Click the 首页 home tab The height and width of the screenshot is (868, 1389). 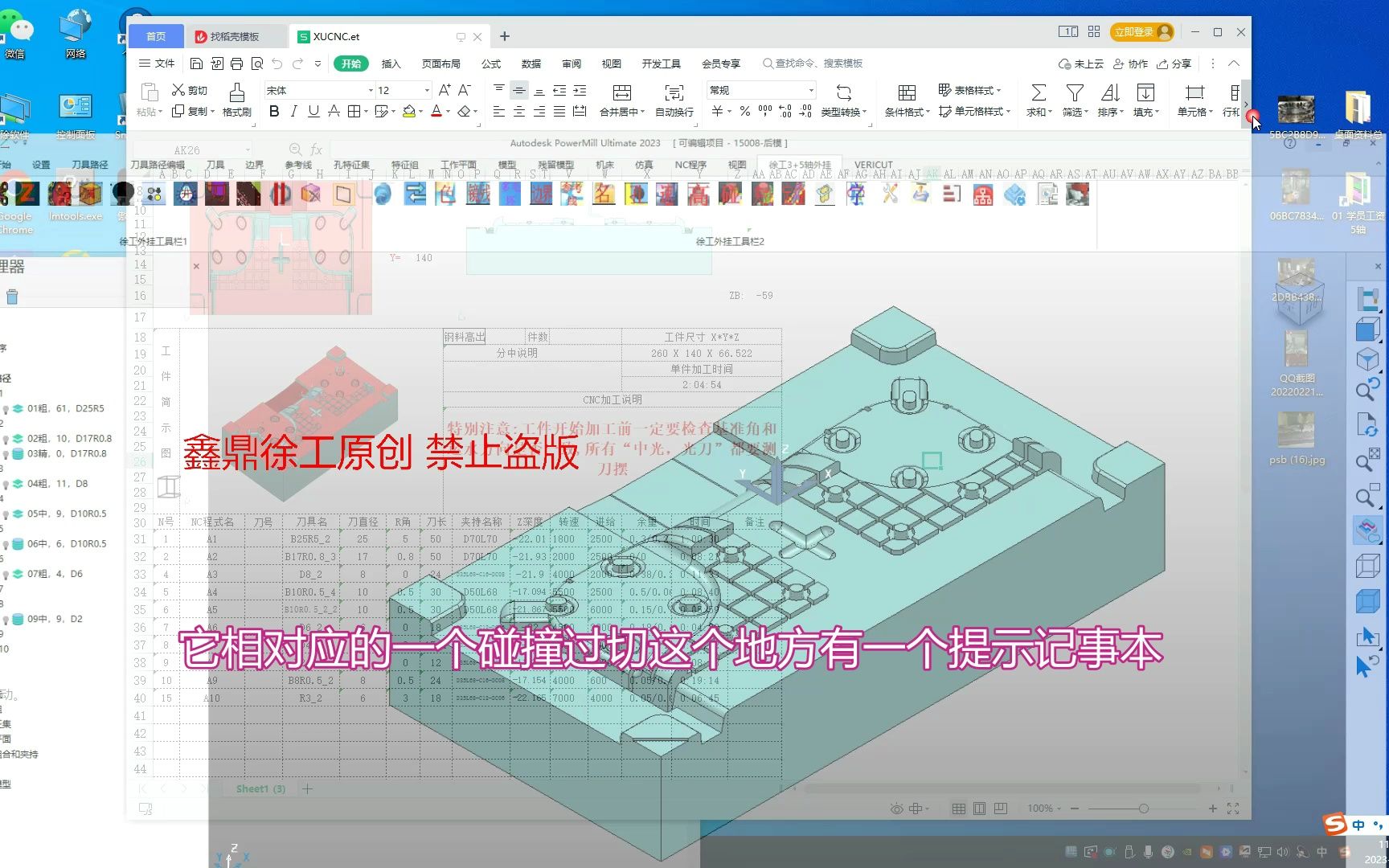(156, 36)
